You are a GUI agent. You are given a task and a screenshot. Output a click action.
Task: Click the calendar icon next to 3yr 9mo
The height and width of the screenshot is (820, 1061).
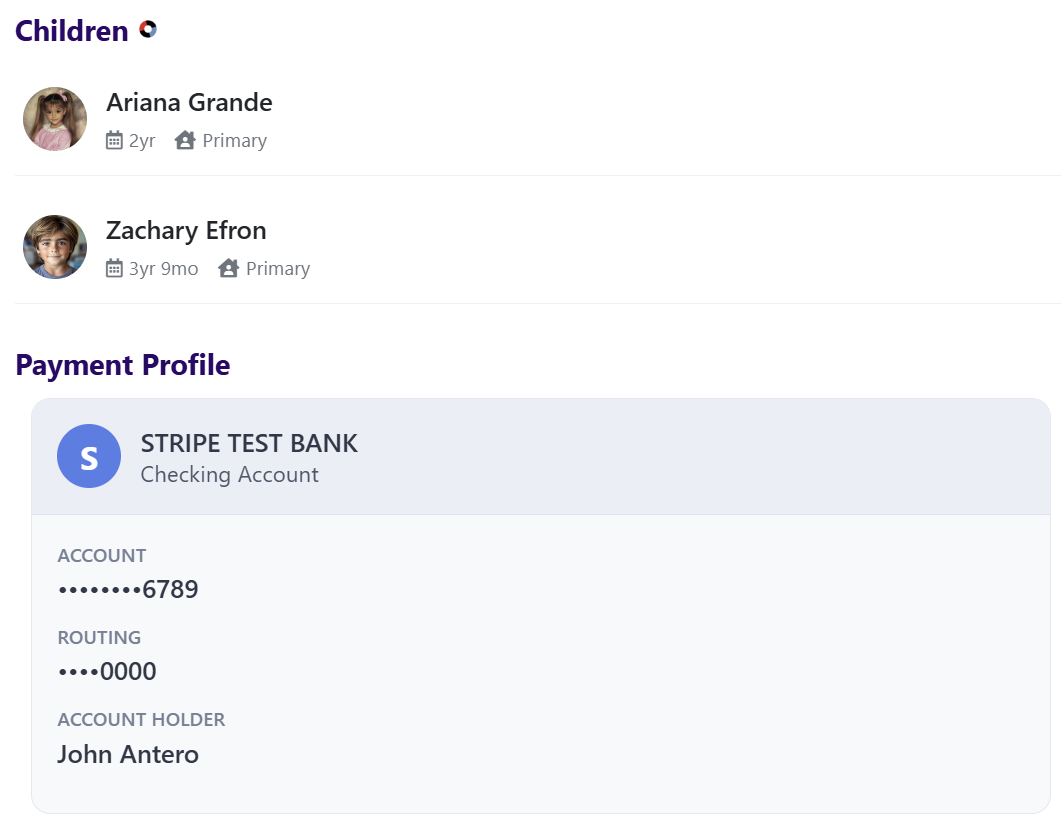coord(114,269)
